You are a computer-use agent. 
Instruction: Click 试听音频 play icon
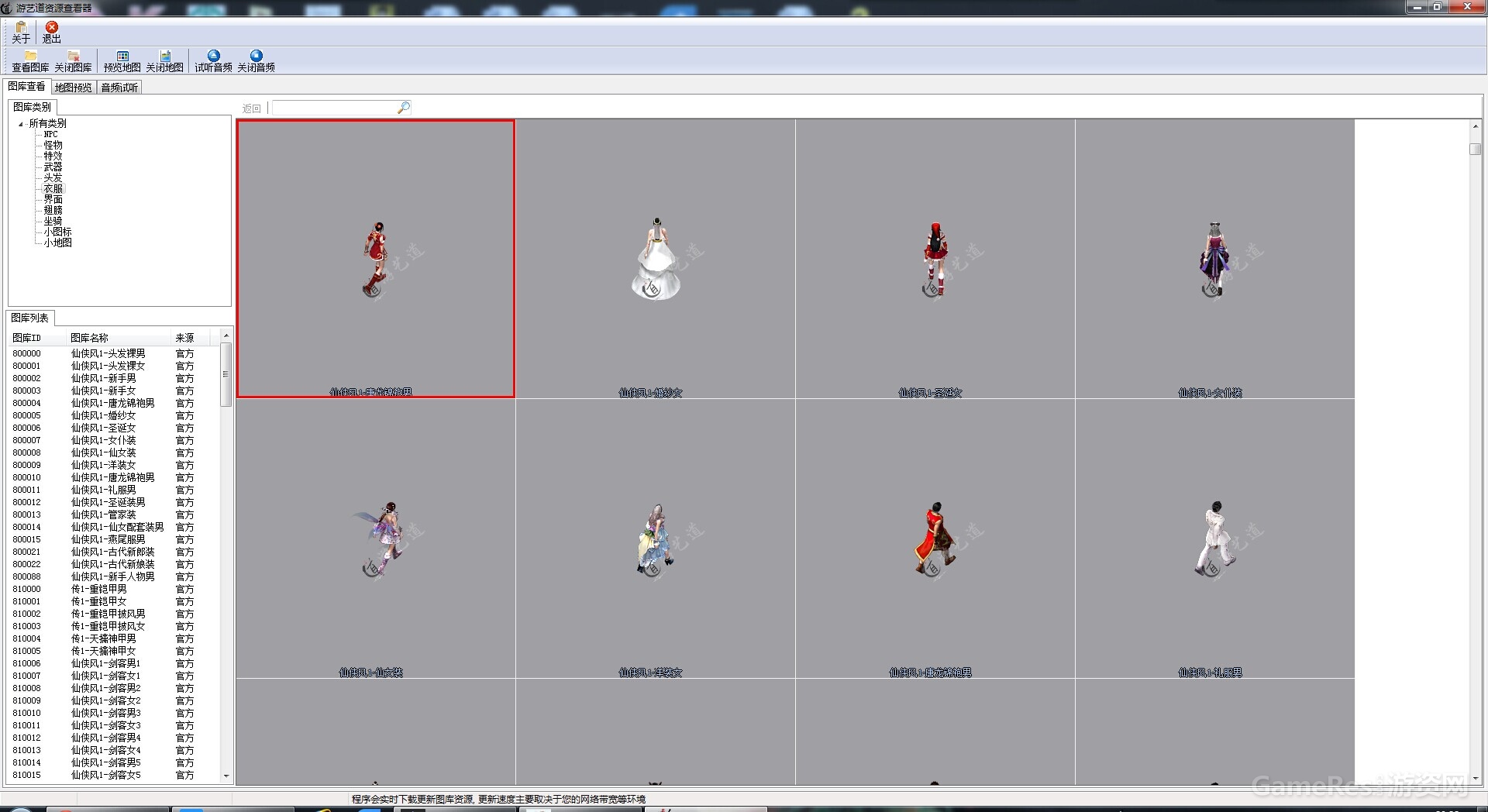213,61
